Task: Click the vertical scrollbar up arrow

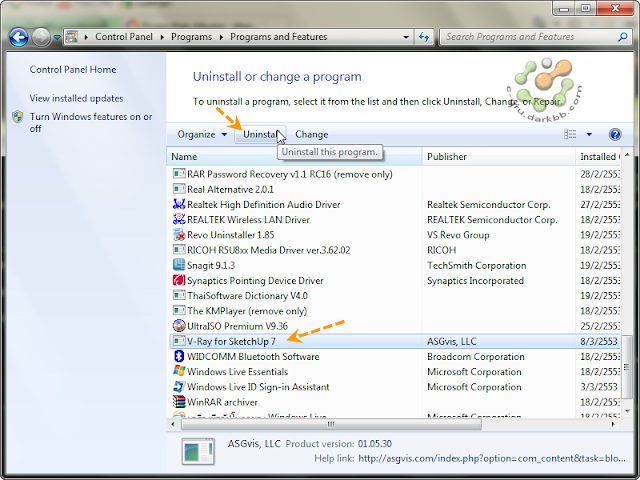Action: [627, 155]
